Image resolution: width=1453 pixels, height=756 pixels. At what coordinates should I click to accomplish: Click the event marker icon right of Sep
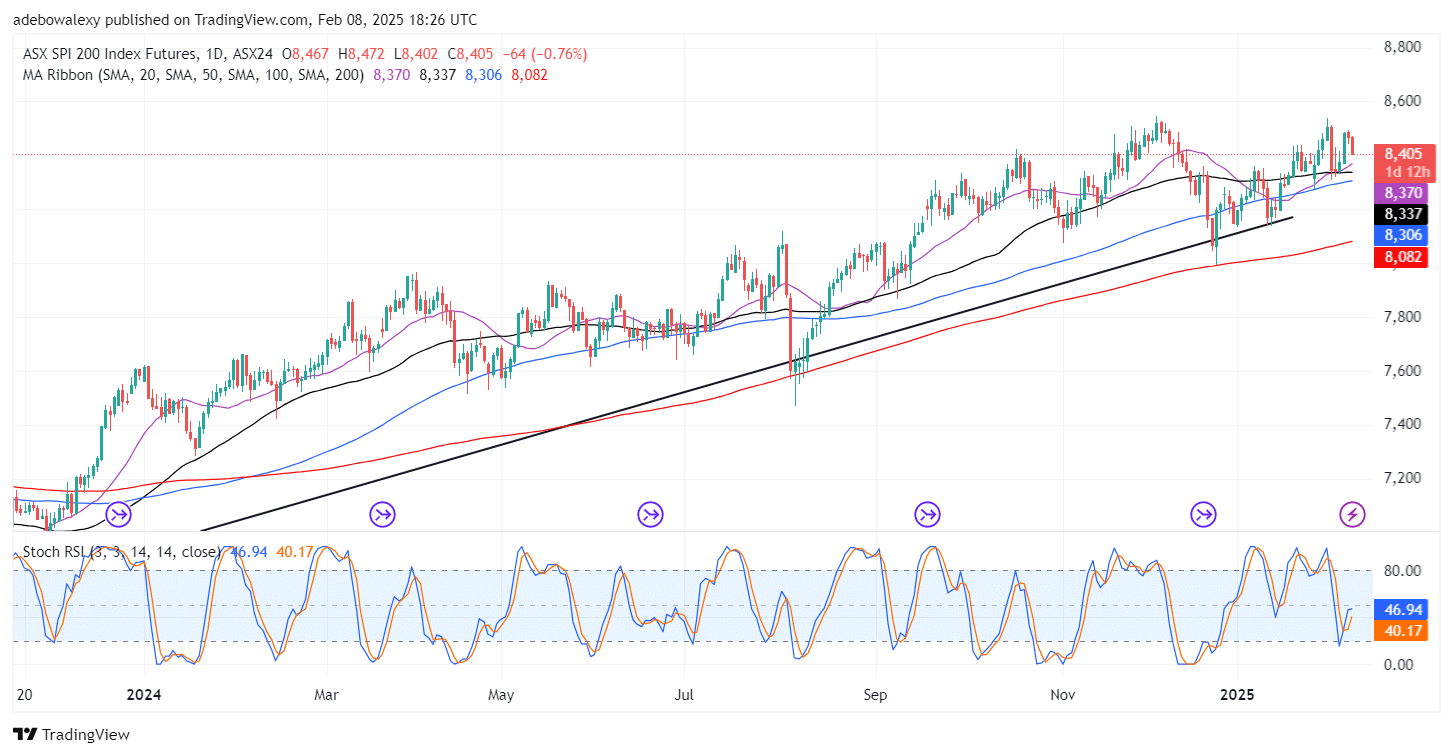tap(927, 515)
